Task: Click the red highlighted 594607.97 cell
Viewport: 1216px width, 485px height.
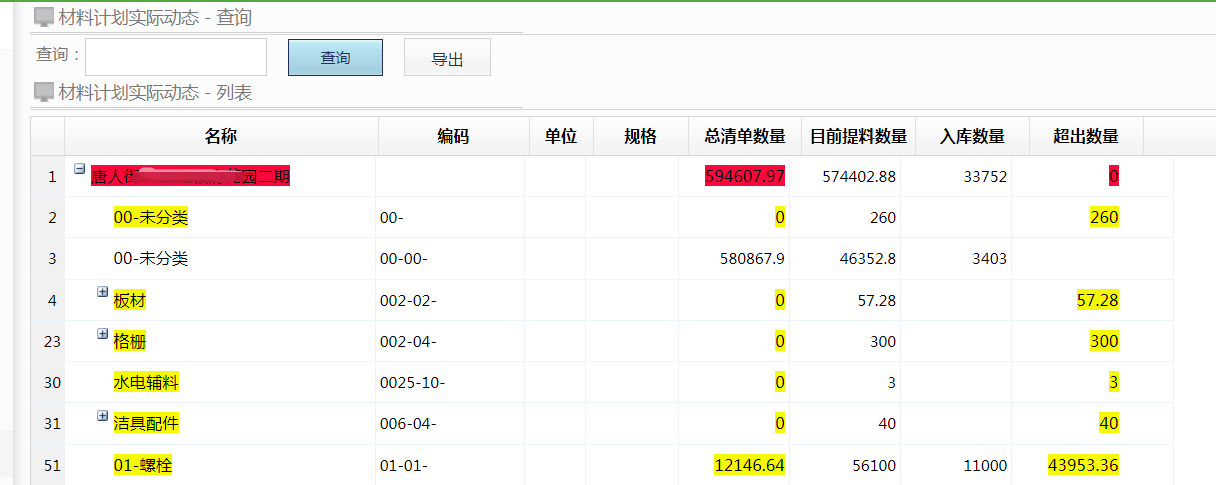Action: 745,177
